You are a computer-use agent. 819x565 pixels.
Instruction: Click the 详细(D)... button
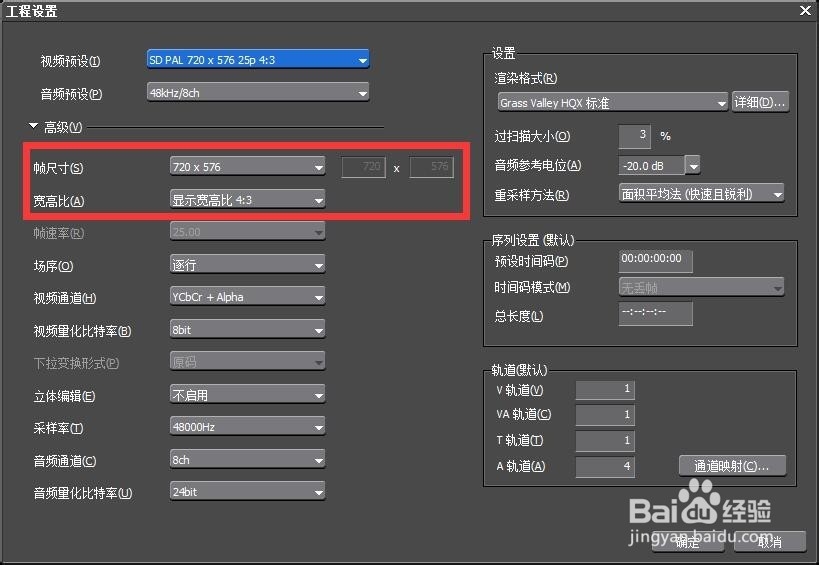click(x=760, y=102)
